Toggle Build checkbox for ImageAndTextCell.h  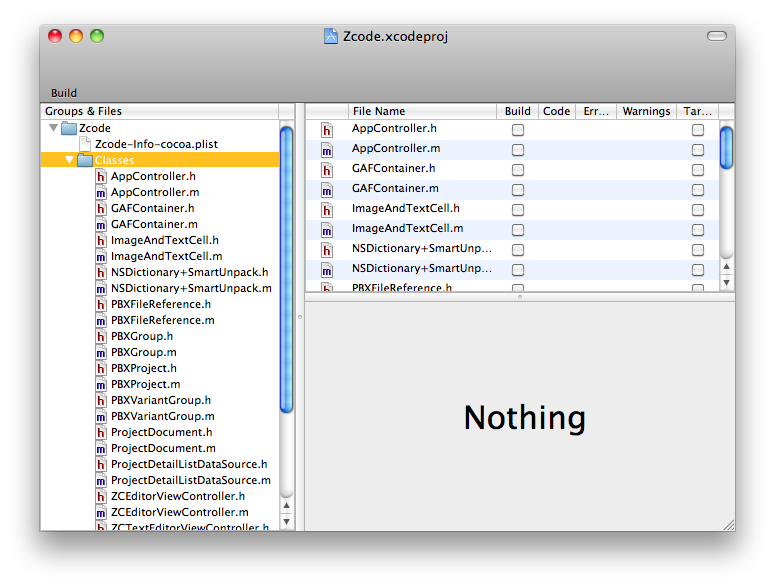[517, 210]
